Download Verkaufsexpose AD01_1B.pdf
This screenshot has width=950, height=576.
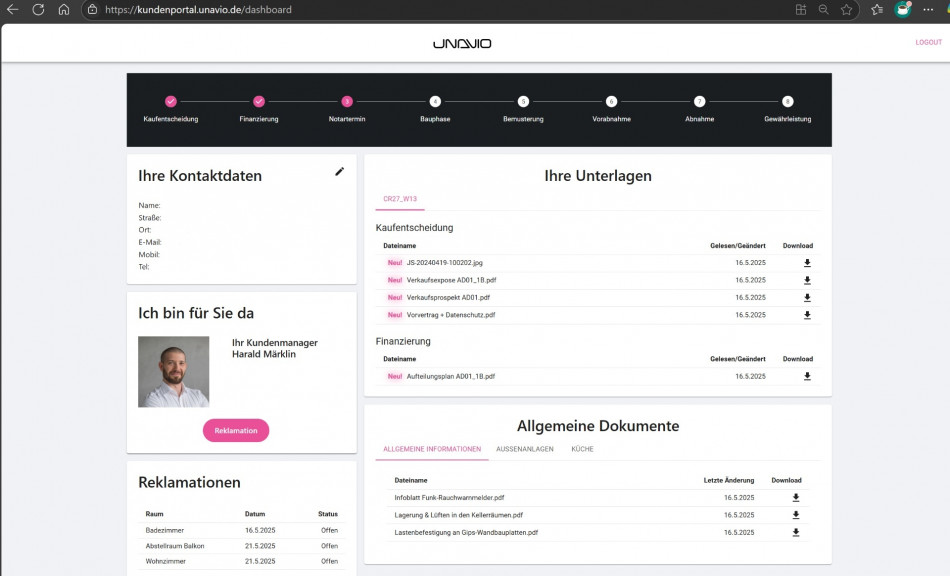click(x=807, y=280)
